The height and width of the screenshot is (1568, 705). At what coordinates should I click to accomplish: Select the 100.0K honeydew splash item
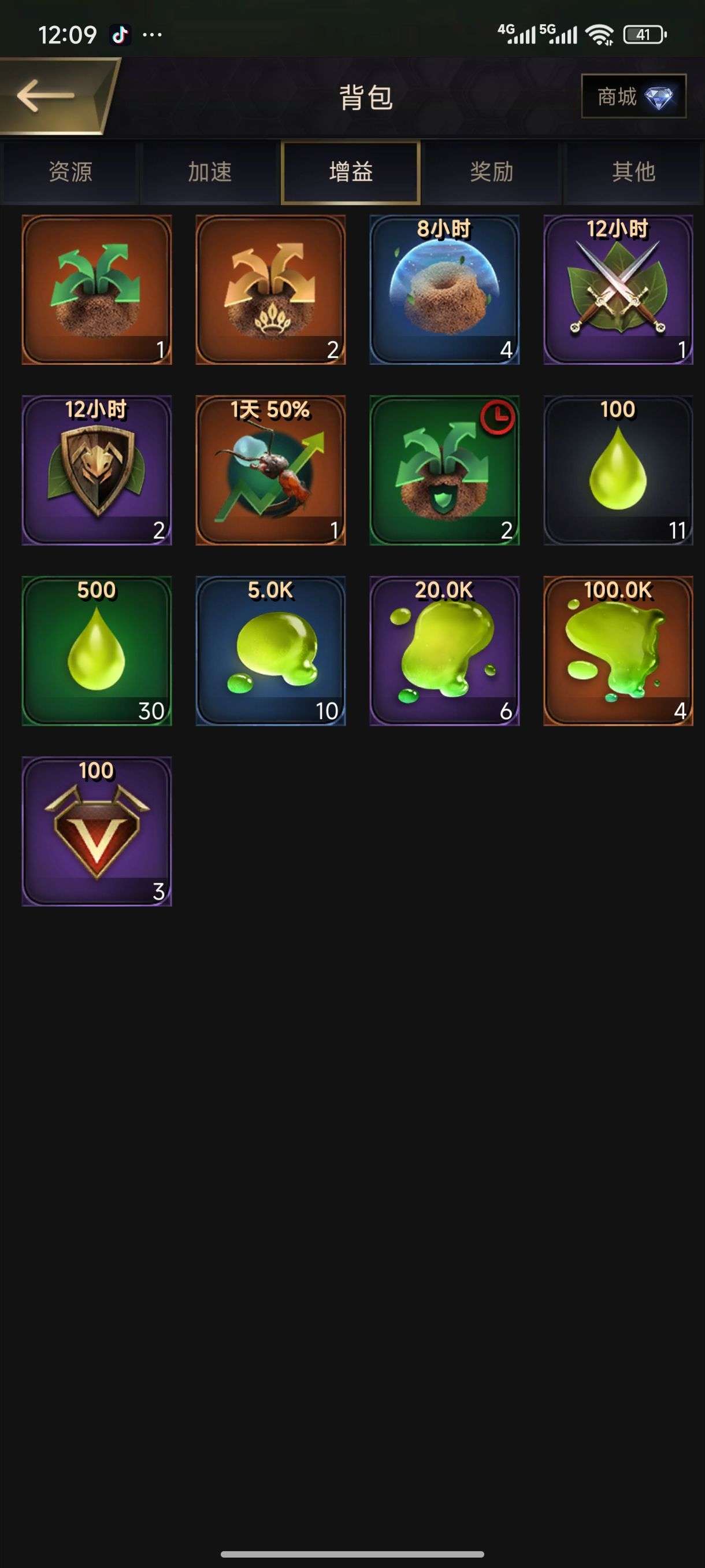click(618, 650)
